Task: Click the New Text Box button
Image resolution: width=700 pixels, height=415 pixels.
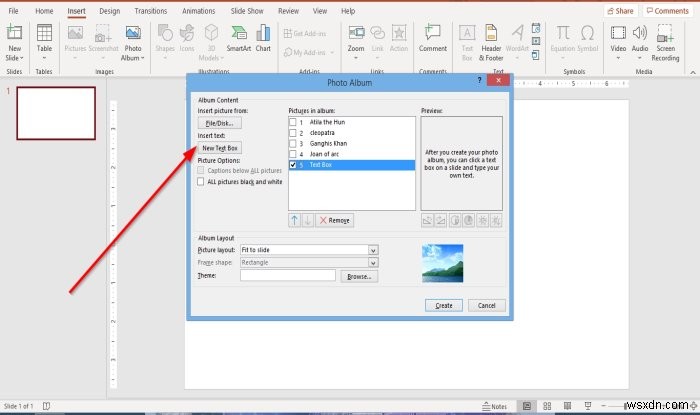Action: [219, 148]
